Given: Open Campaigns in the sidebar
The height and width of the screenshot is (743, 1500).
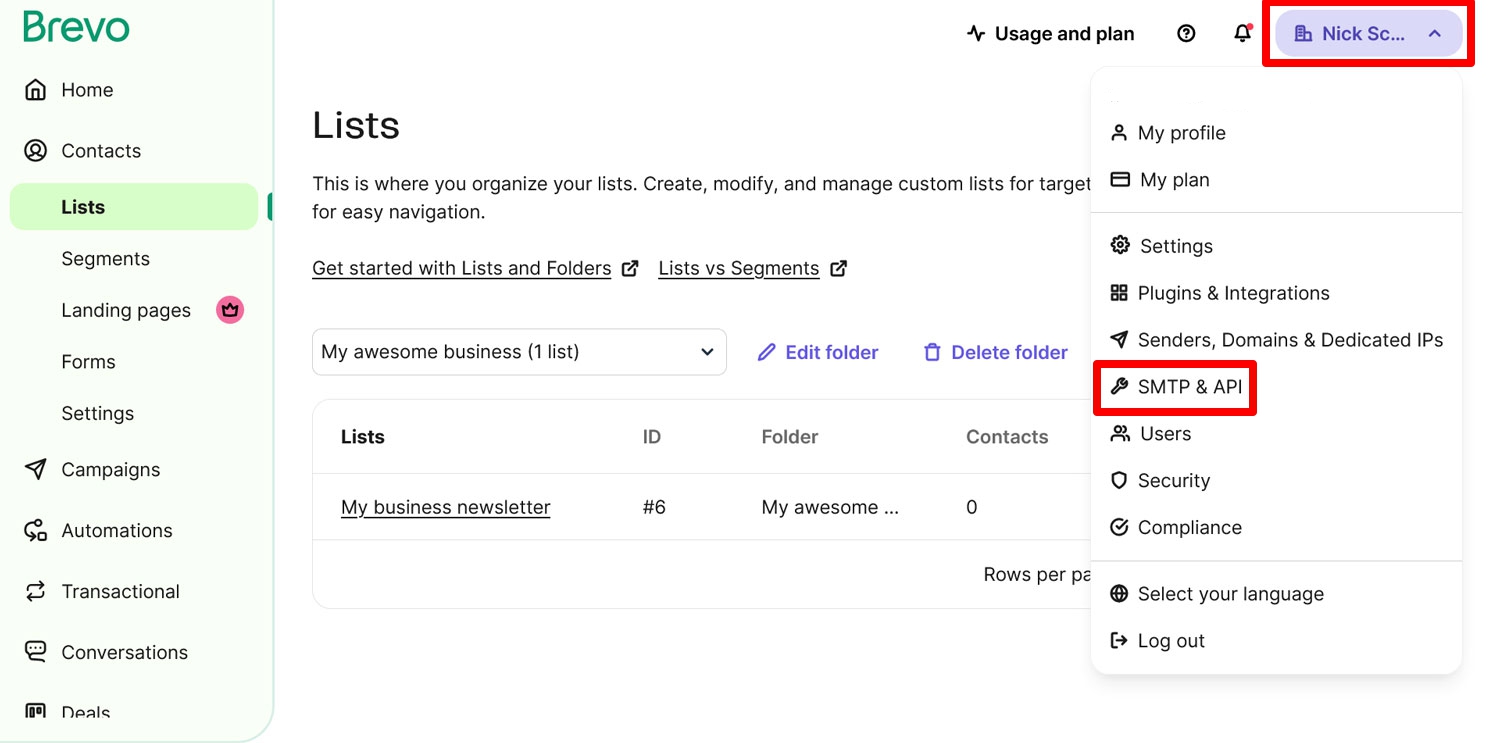Looking at the screenshot, I should [x=111, y=470].
